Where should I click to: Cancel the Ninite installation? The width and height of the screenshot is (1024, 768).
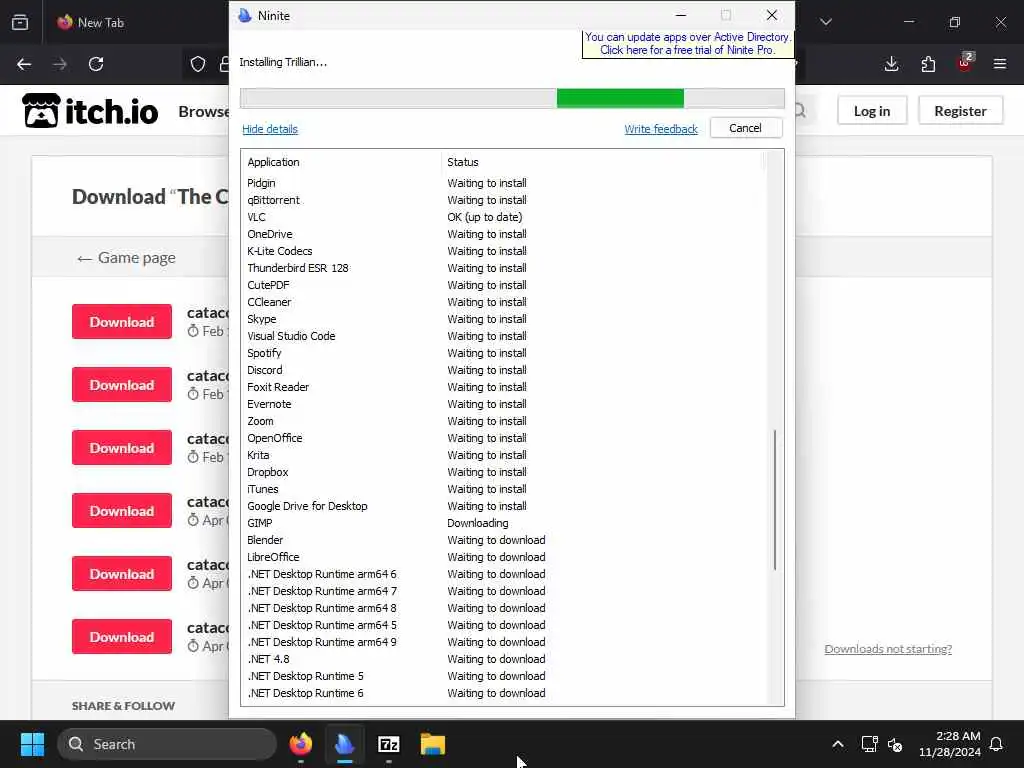click(x=745, y=128)
